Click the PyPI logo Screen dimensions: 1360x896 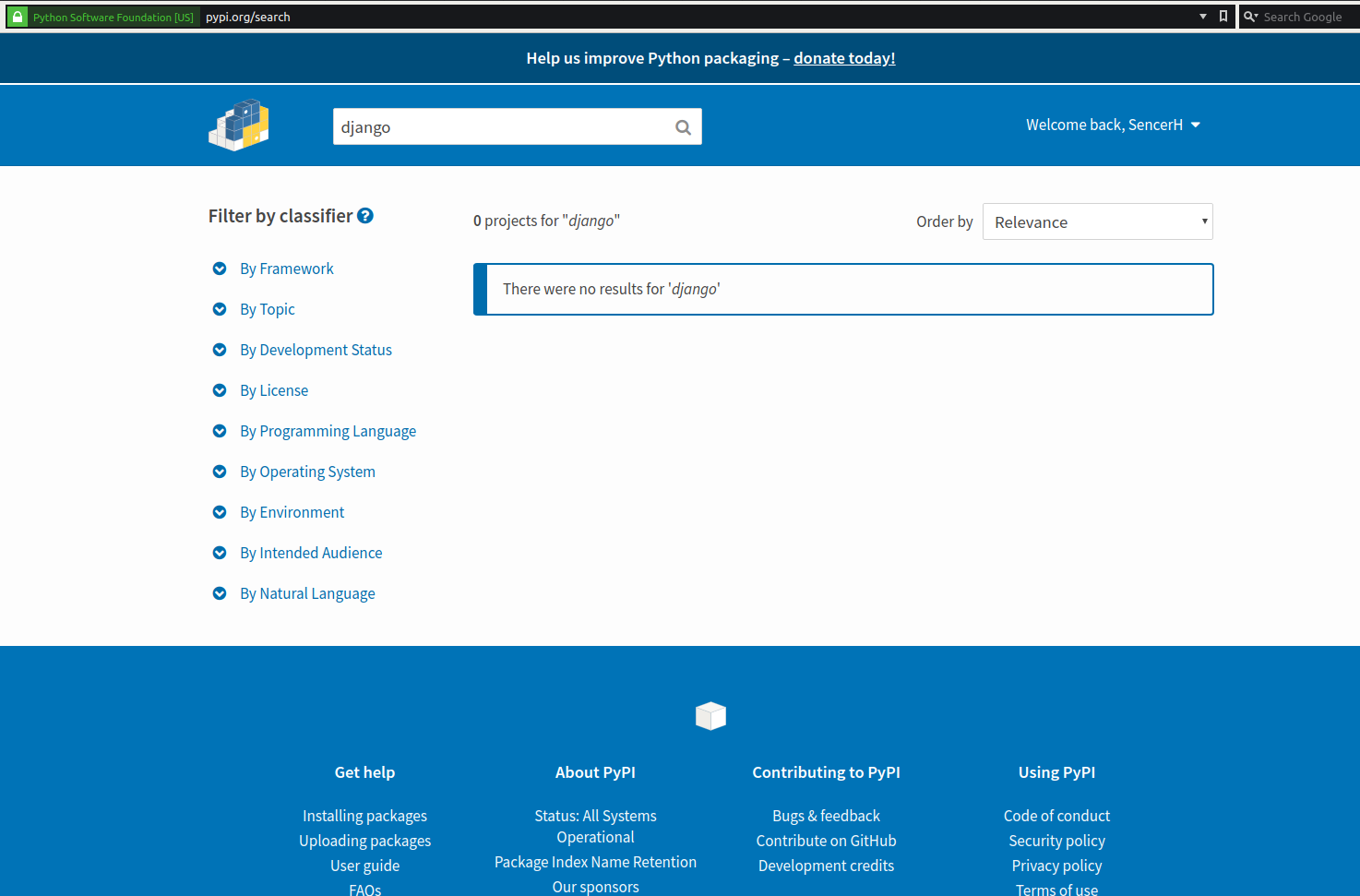tap(239, 125)
